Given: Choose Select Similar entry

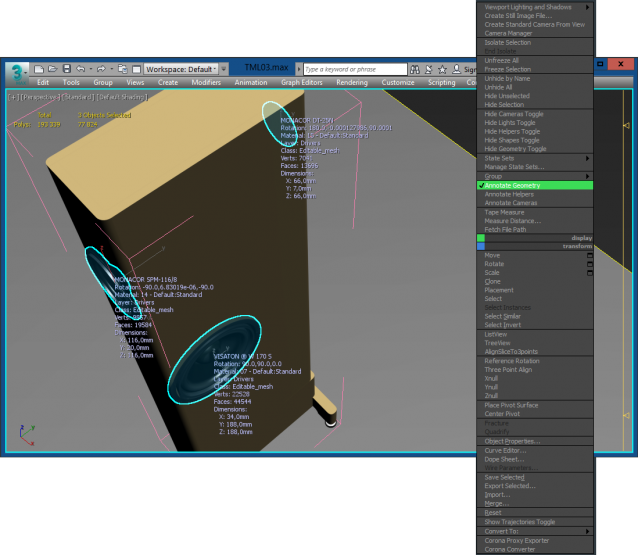Looking at the screenshot, I should pyautogui.click(x=535, y=317).
